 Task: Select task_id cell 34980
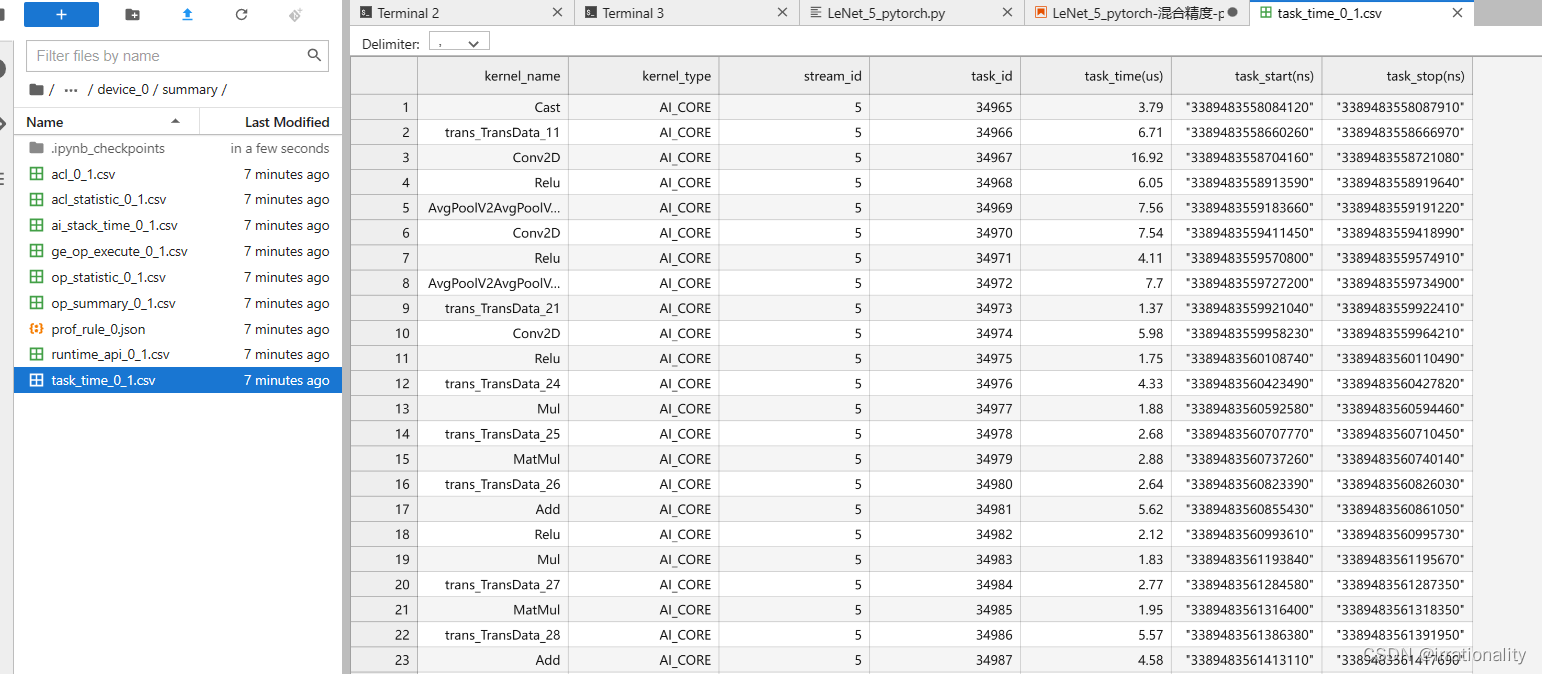pyautogui.click(x=946, y=484)
